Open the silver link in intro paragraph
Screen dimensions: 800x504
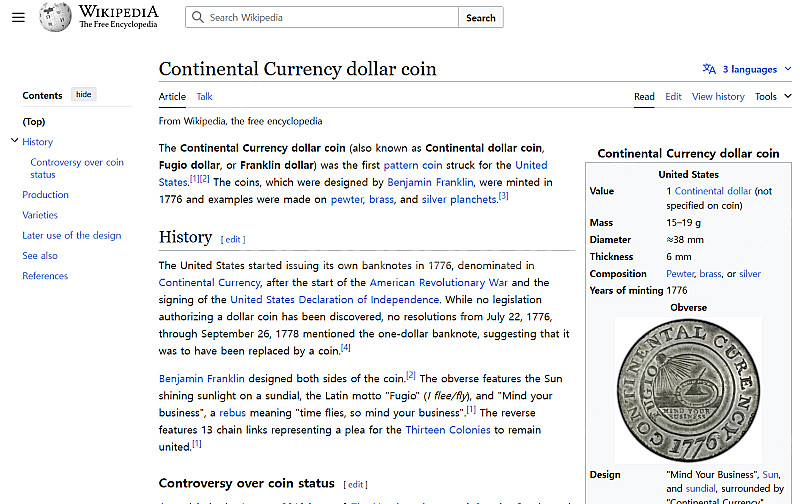[434, 199]
